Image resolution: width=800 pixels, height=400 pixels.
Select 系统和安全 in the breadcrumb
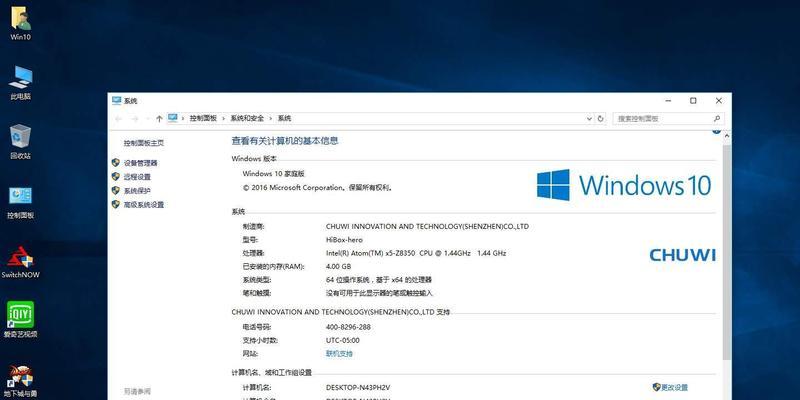click(247, 118)
